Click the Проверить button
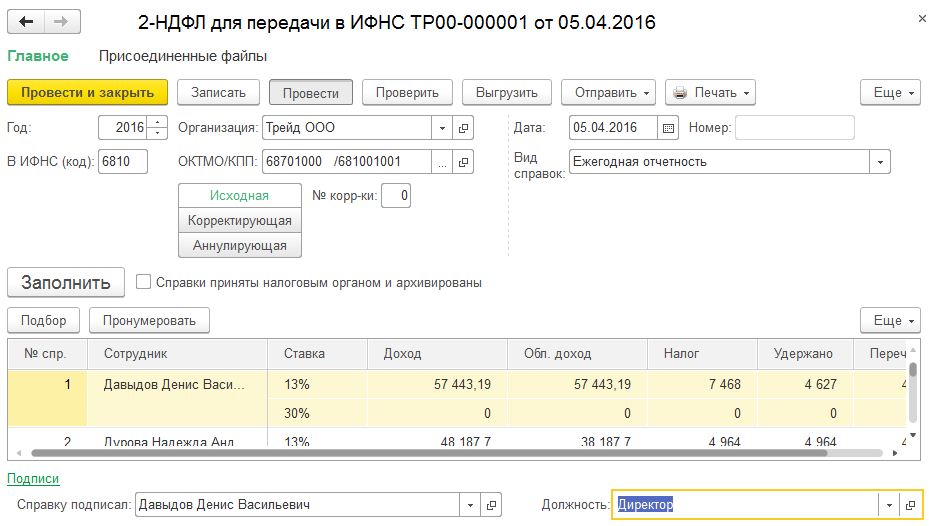This screenshot has width=929, height=526. (x=407, y=92)
